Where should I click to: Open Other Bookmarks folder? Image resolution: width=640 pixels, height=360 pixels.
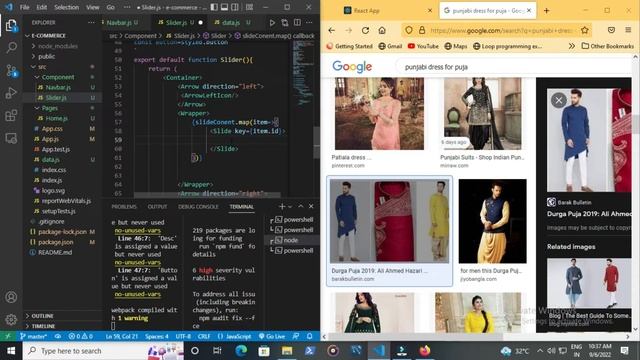607,46
